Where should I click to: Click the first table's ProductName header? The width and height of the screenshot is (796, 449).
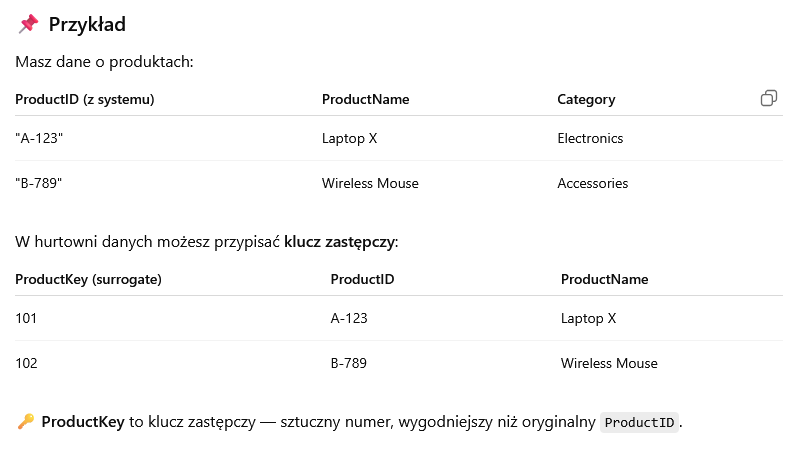pyautogui.click(x=366, y=99)
